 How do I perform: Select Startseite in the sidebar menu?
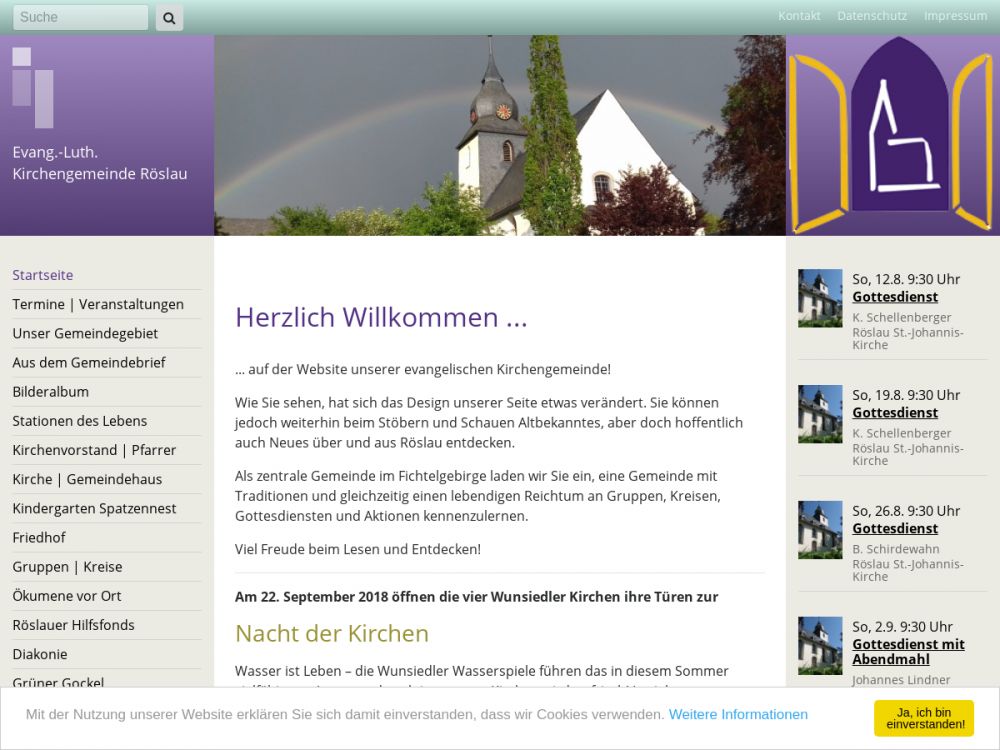[43, 275]
